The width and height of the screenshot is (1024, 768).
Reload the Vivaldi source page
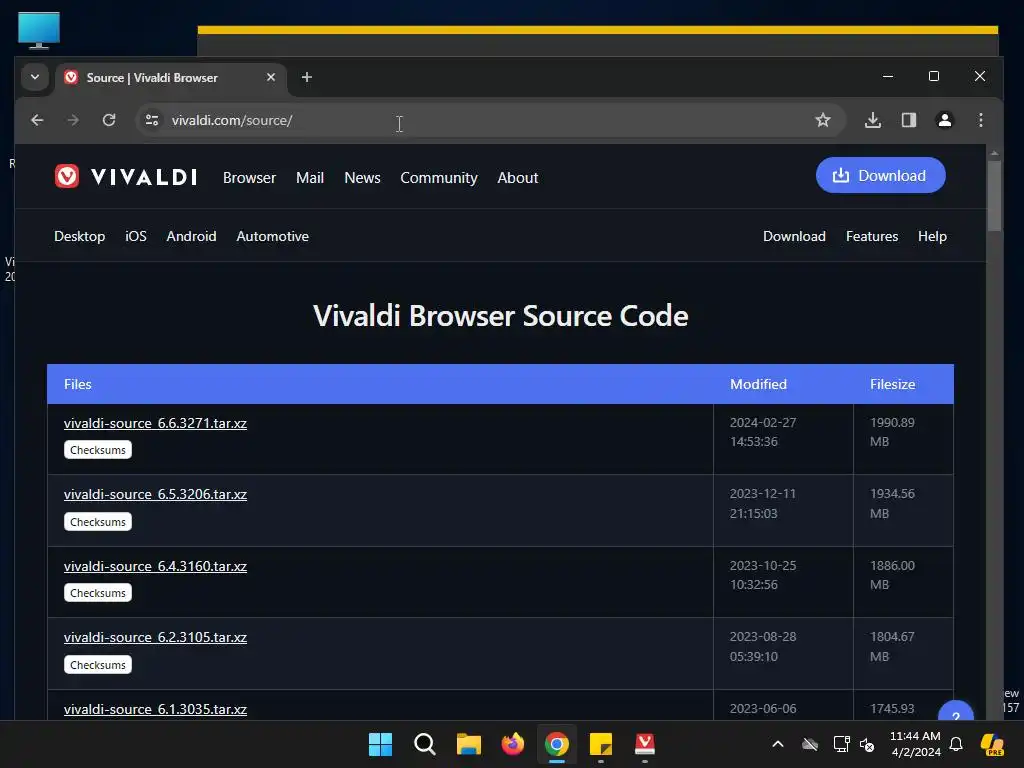[x=109, y=120]
